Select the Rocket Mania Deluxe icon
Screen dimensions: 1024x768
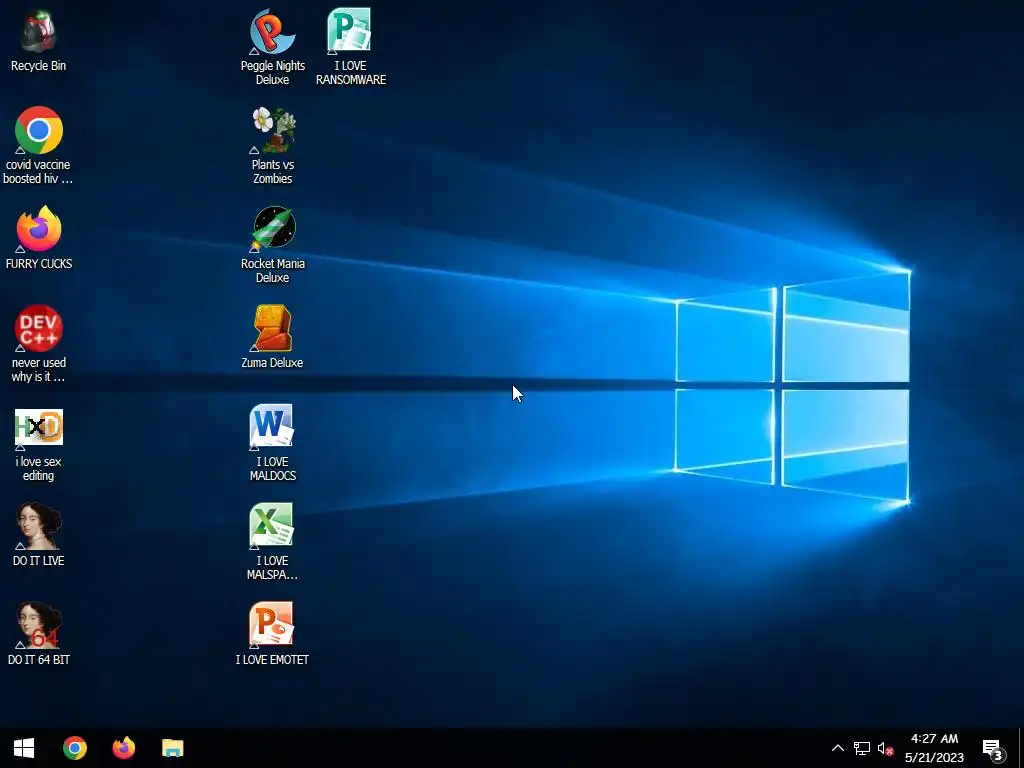click(272, 245)
